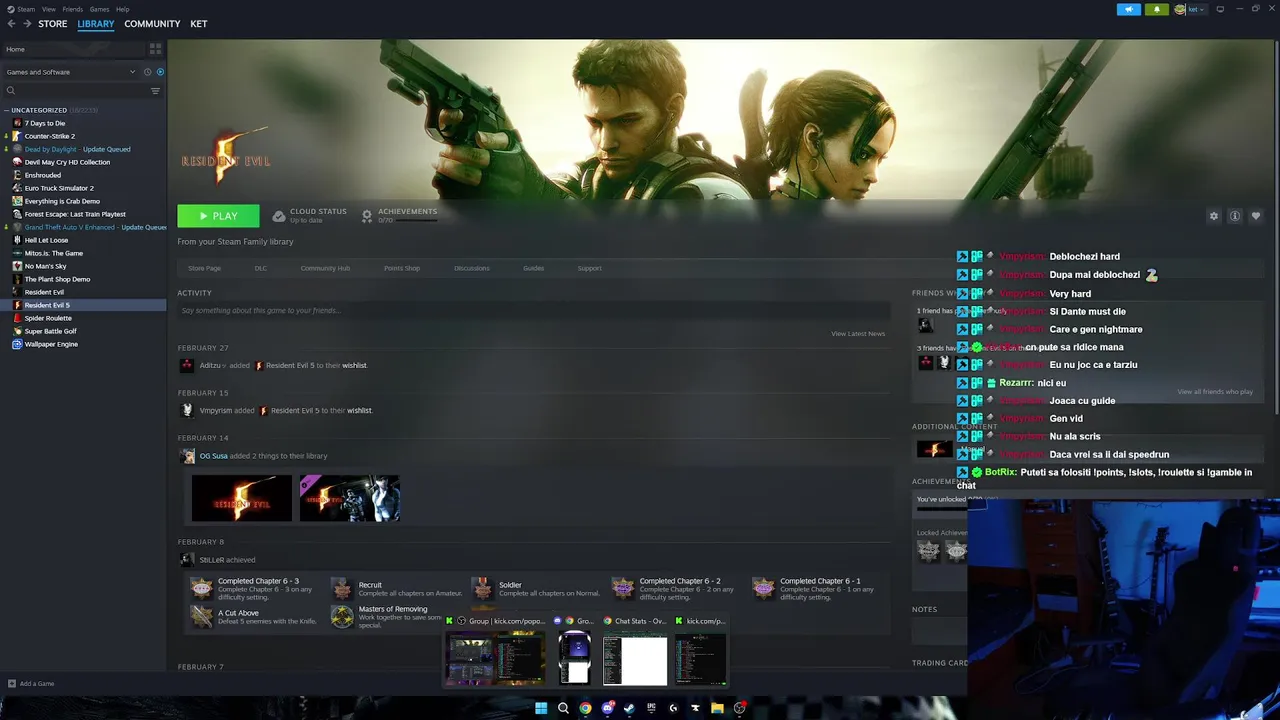Image resolution: width=1280 pixels, height=720 pixels.
Task: Click View Latest News
Action: pyautogui.click(x=858, y=334)
